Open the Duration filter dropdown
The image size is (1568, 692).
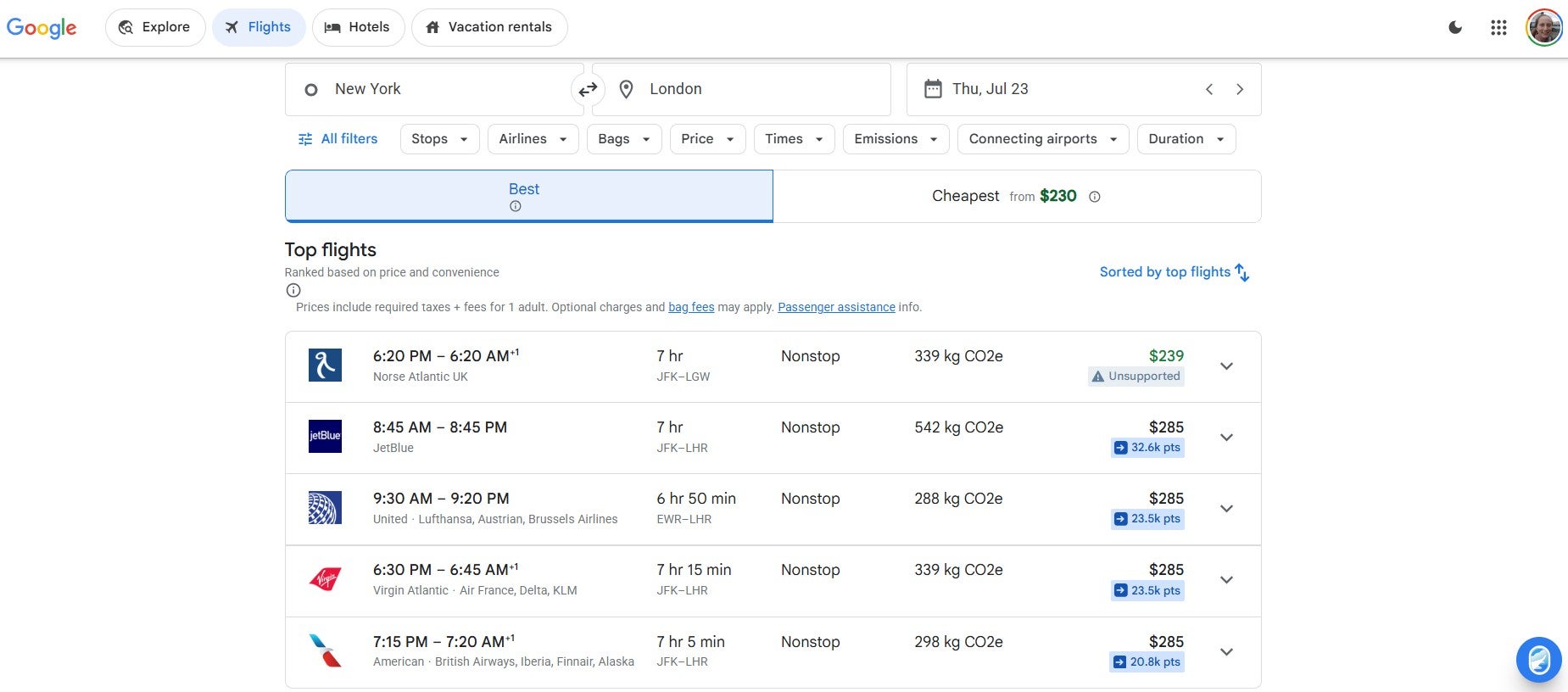coord(1186,139)
